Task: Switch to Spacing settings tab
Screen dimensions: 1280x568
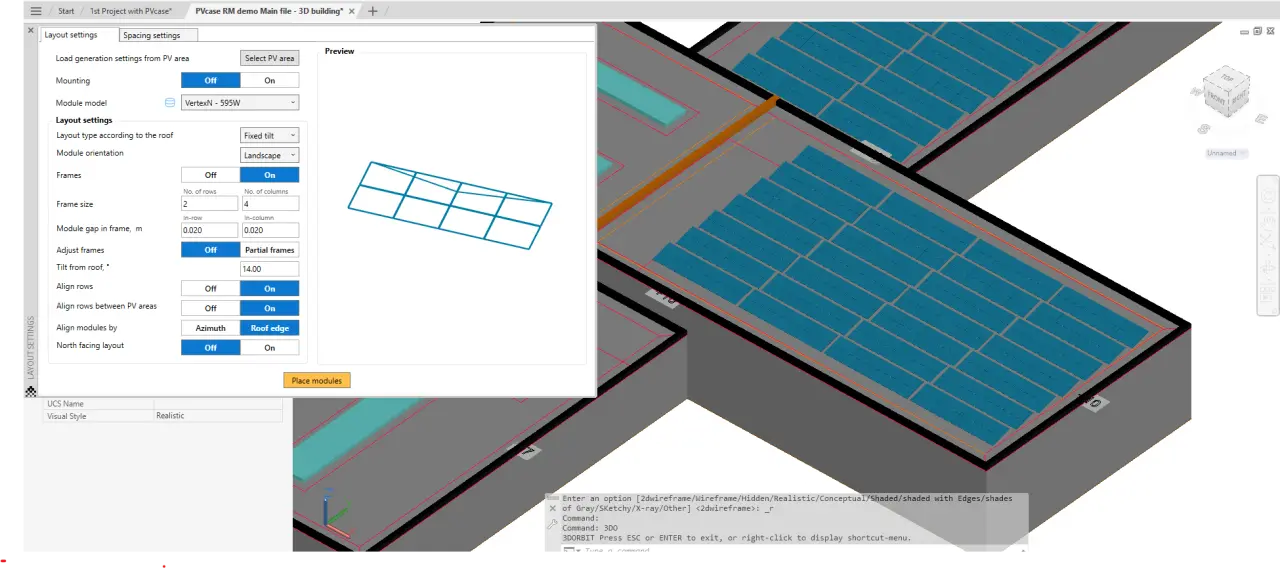Action: tap(152, 35)
